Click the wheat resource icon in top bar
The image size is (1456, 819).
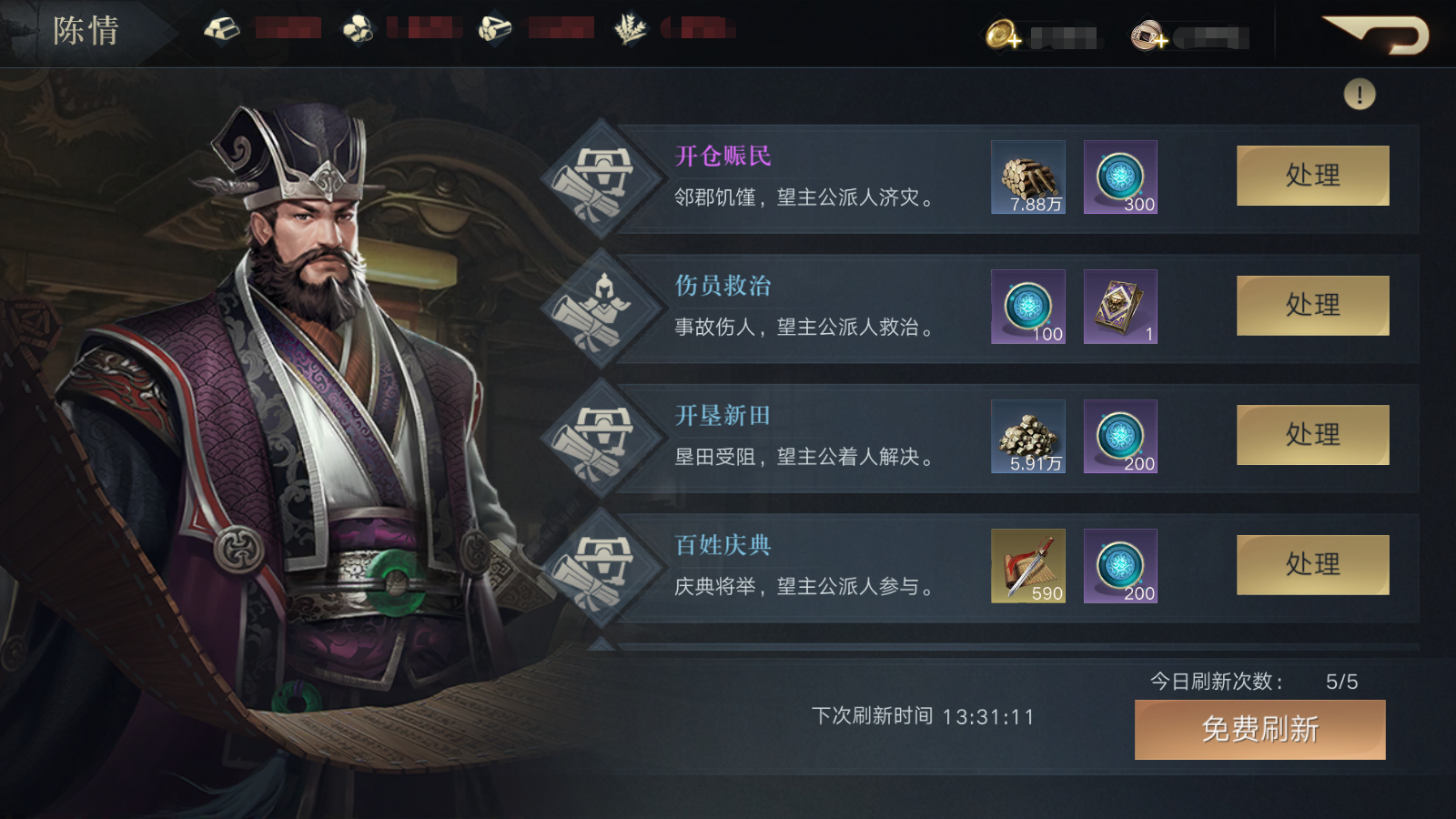pyautogui.click(x=630, y=29)
